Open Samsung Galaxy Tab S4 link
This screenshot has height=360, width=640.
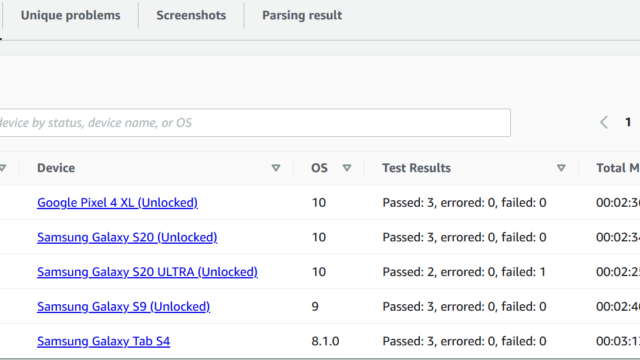pyautogui.click(x=103, y=341)
